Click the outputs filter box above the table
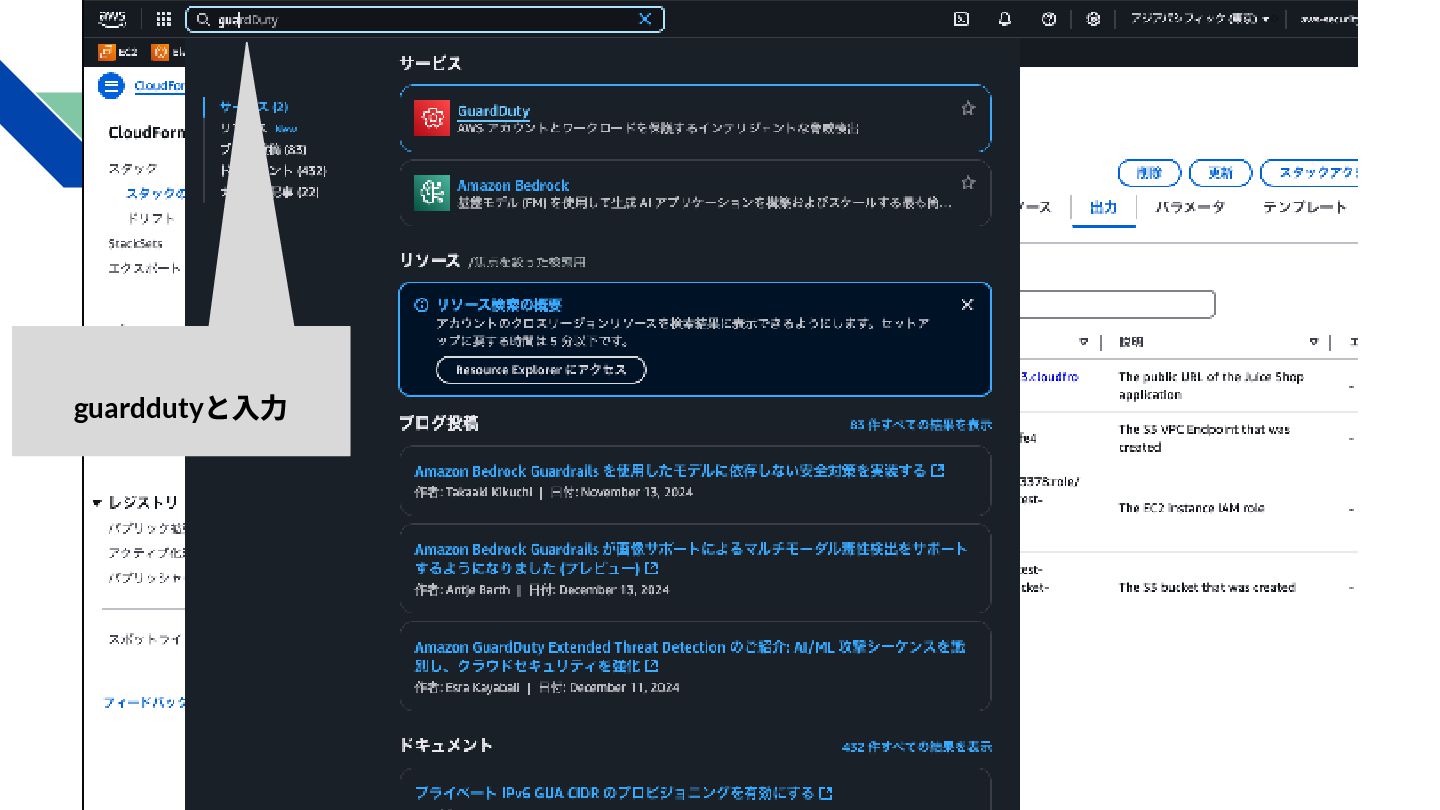1440x810 pixels. click(x=1117, y=304)
